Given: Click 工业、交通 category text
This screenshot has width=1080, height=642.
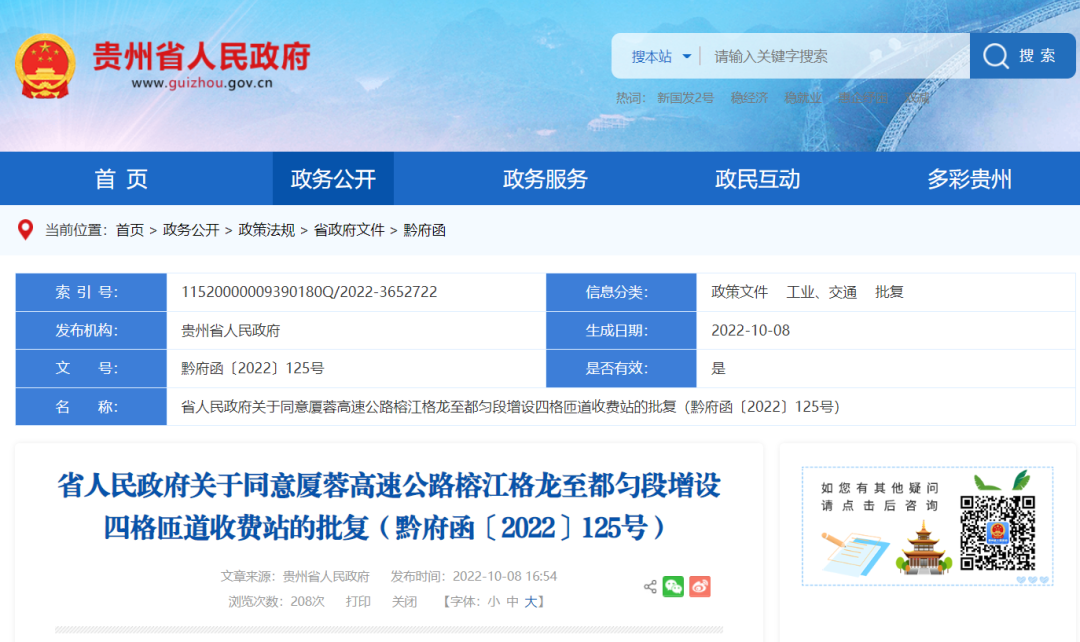Looking at the screenshot, I should point(822,292).
